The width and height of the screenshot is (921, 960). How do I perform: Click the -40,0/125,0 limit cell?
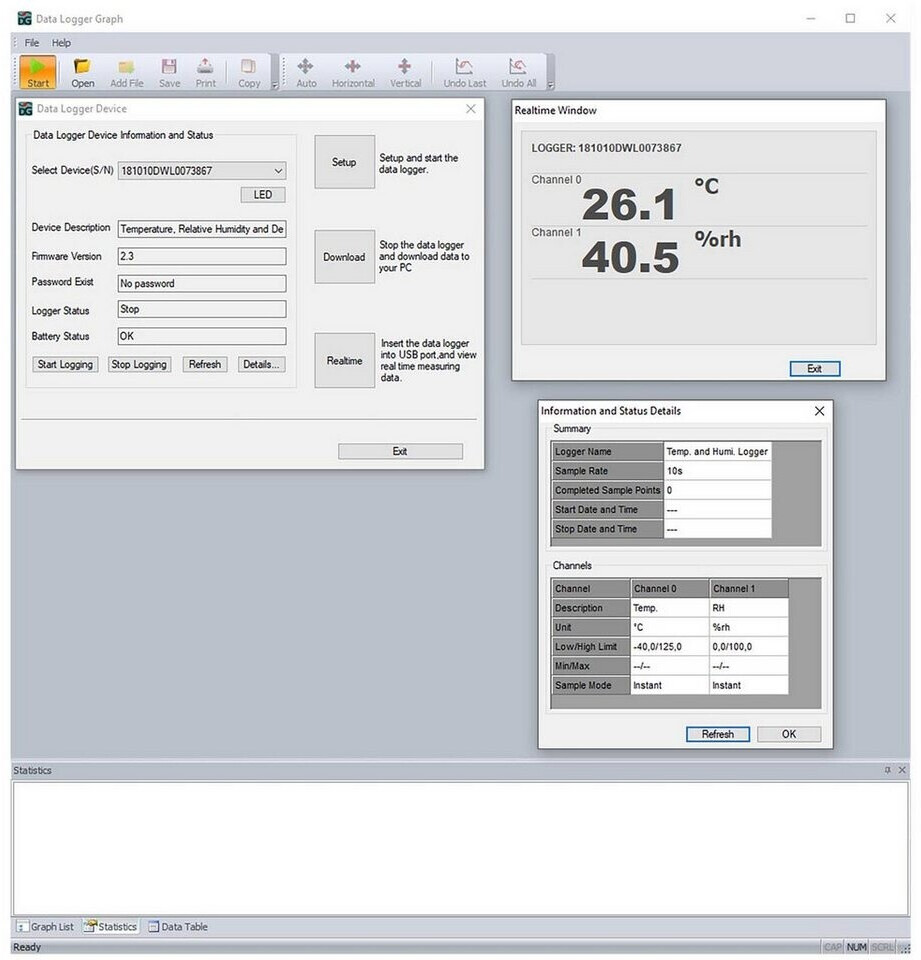point(670,647)
